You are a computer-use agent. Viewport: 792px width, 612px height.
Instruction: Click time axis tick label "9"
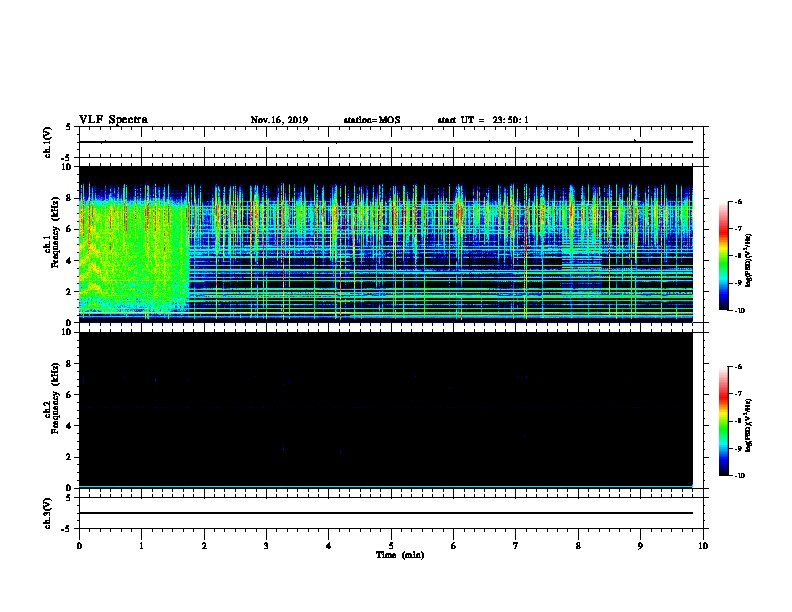(640, 546)
